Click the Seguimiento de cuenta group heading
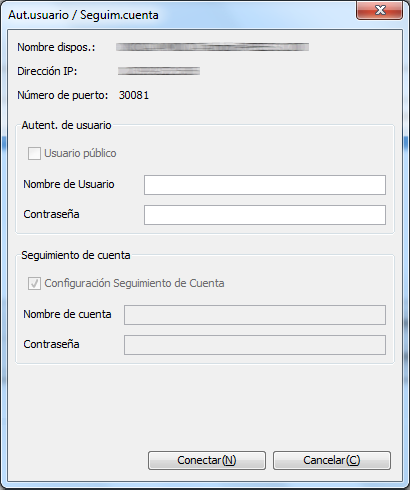Image resolution: width=410 pixels, height=490 pixels. 76,255
